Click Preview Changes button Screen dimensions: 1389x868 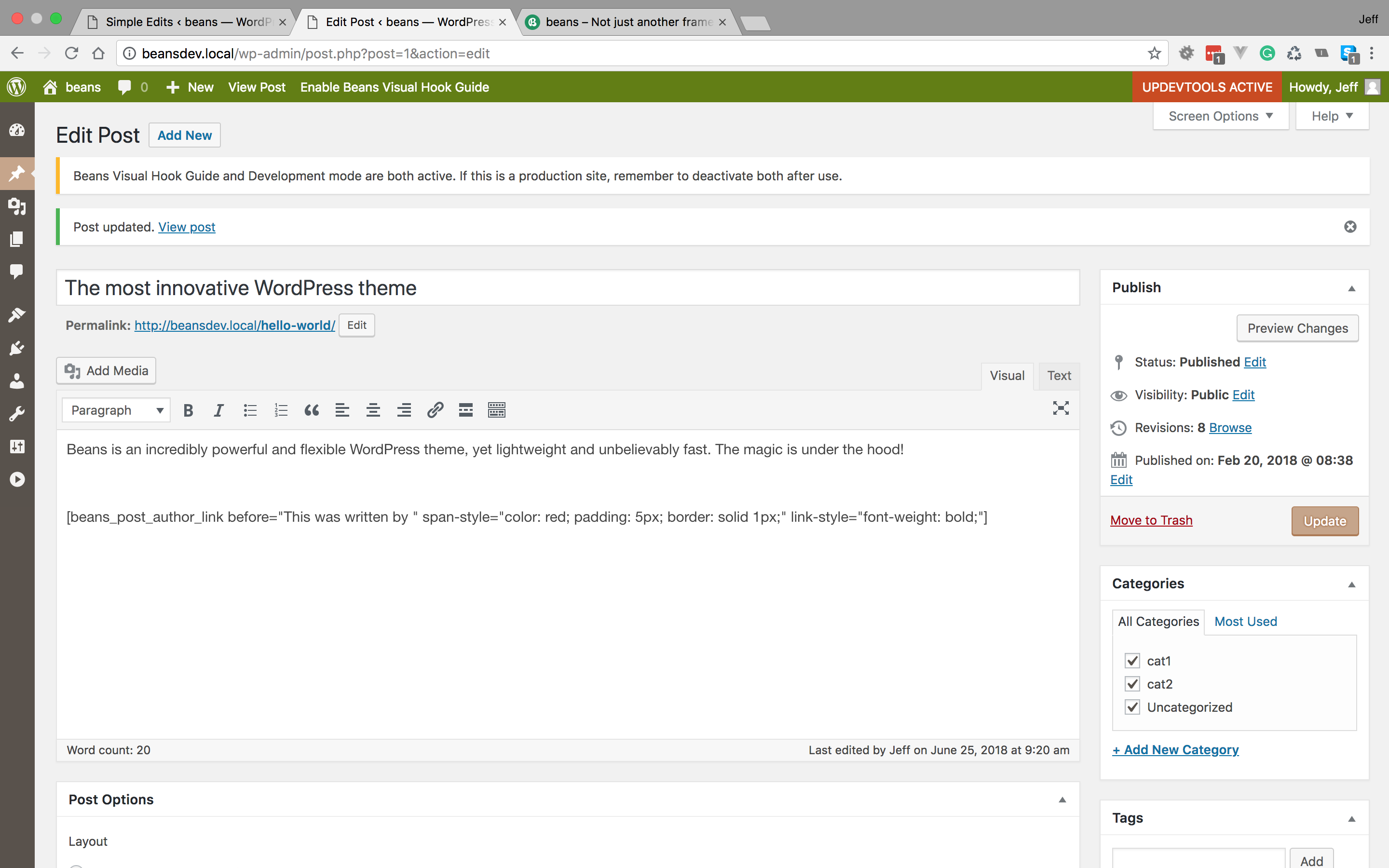coord(1297,328)
